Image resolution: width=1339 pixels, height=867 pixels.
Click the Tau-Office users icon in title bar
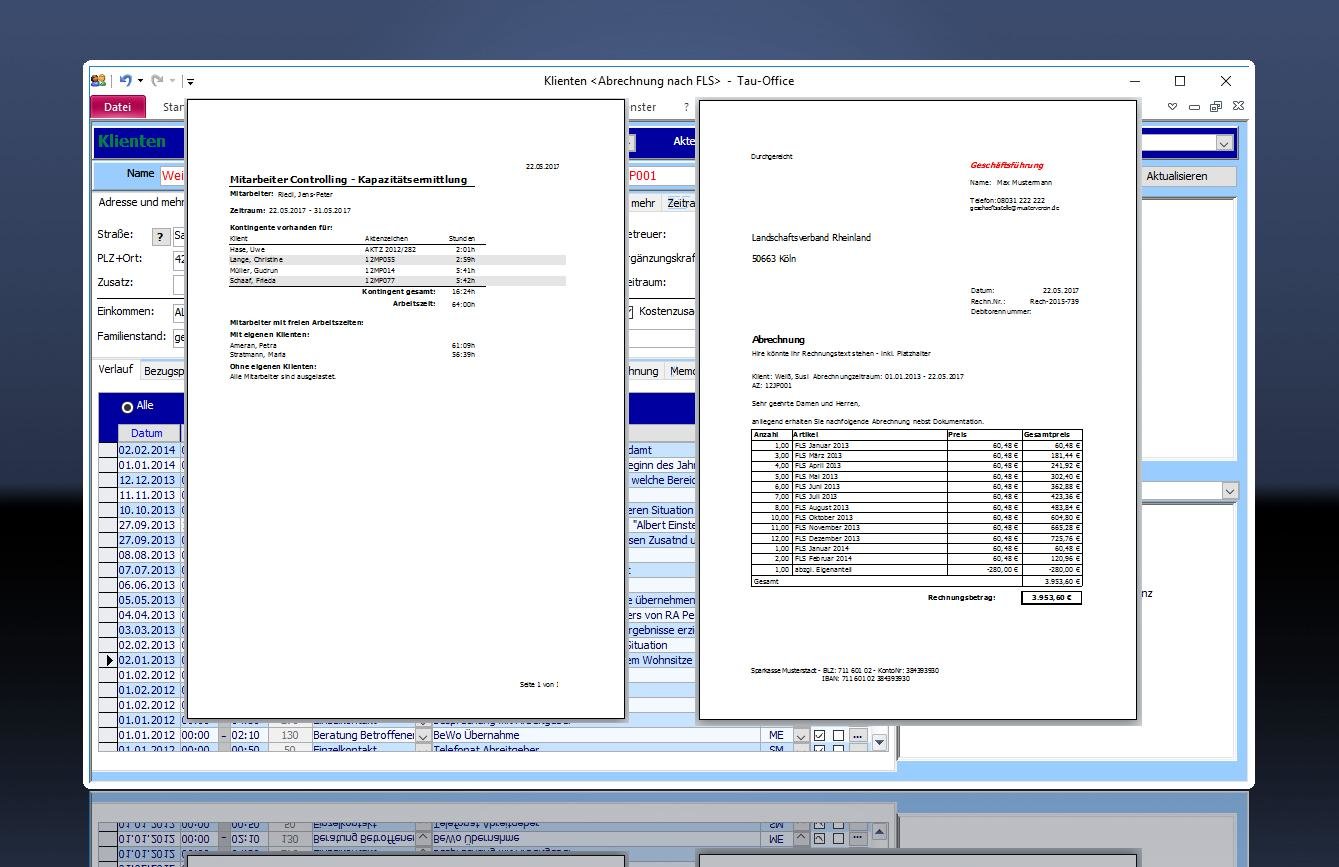click(x=98, y=81)
